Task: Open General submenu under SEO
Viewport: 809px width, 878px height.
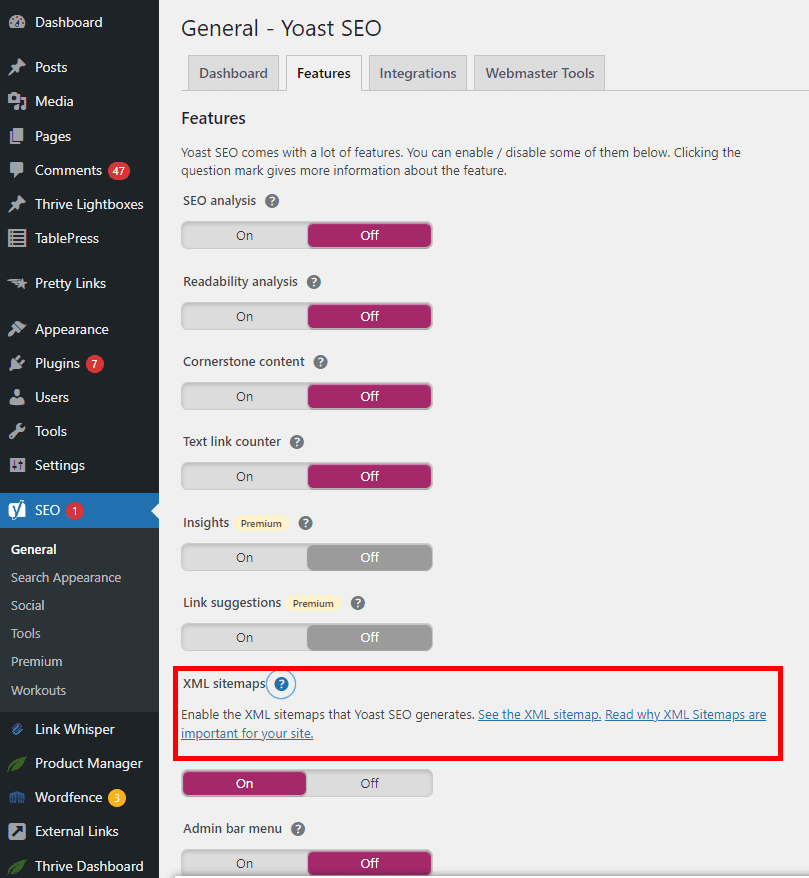Action: (x=34, y=550)
